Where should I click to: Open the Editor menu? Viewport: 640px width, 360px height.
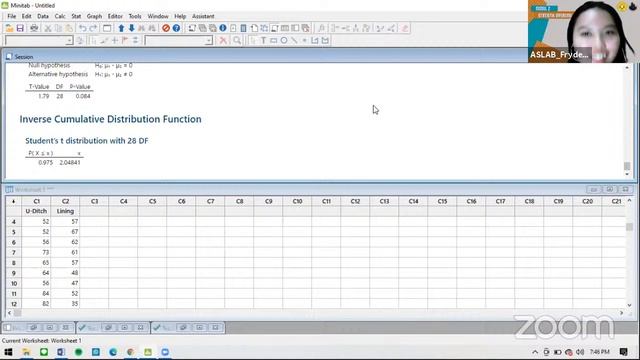click(x=115, y=16)
